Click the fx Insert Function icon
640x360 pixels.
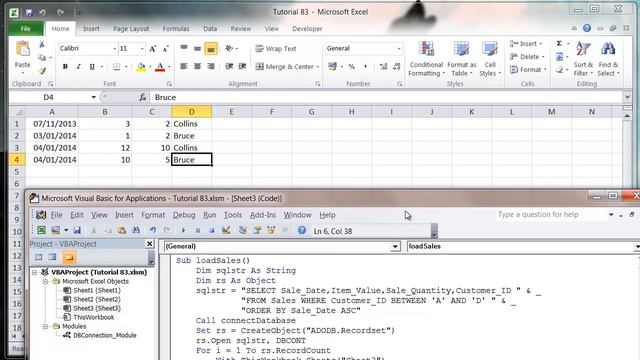click(143, 97)
